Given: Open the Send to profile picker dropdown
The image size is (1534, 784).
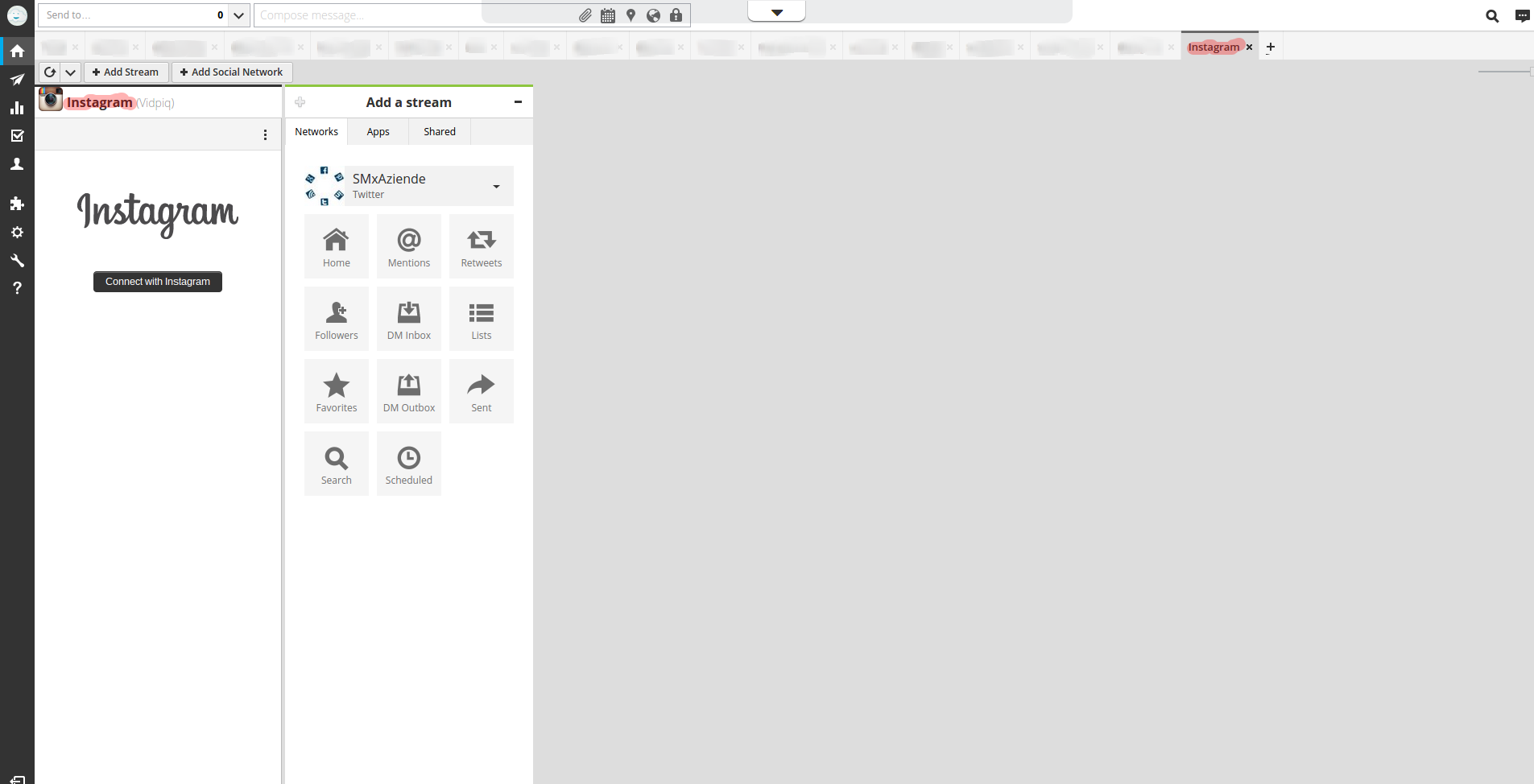Looking at the screenshot, I should pyautogui.click(x=238, y=15).
